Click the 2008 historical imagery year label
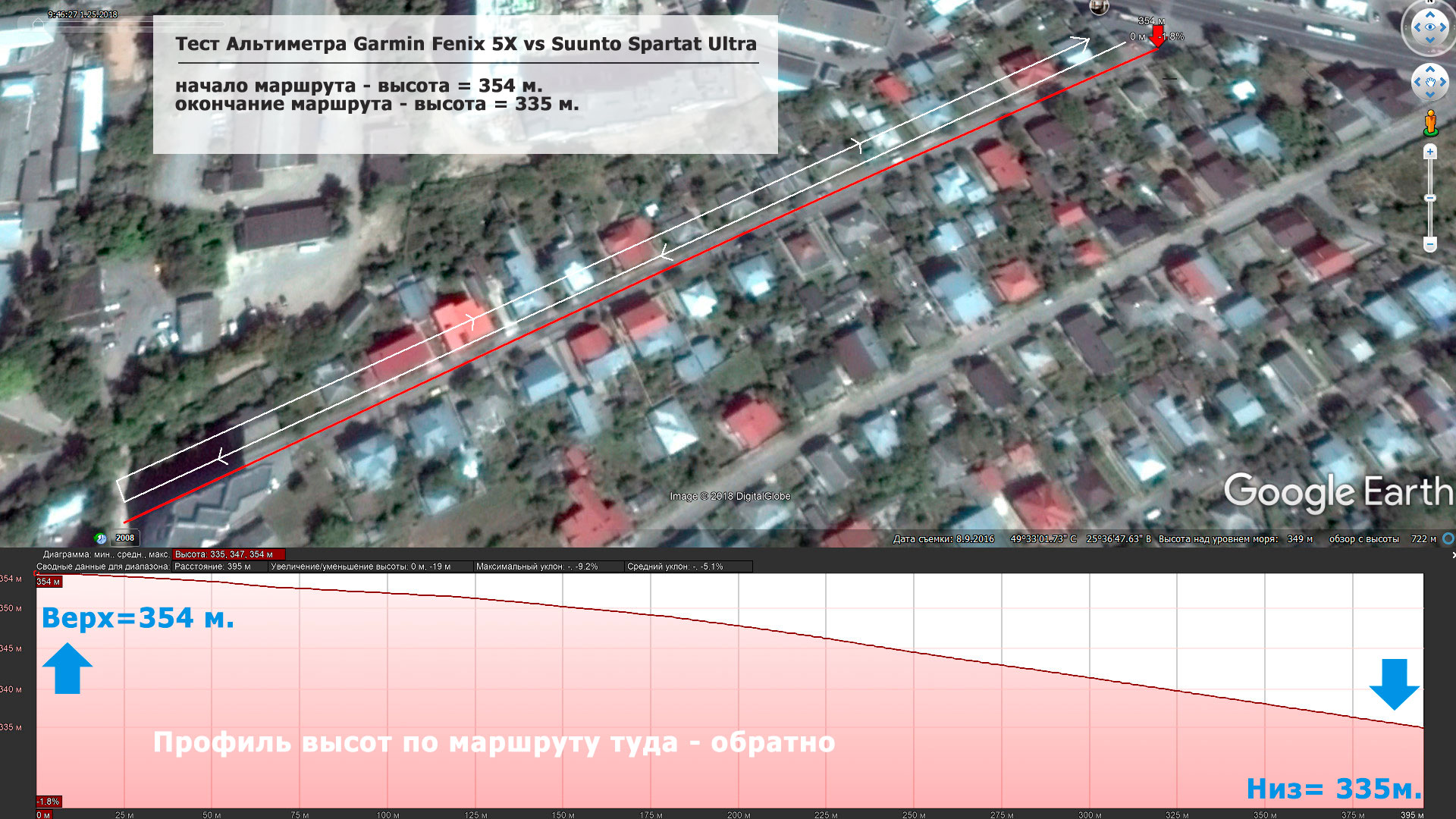1456x819 pixels. pos(125,538)
